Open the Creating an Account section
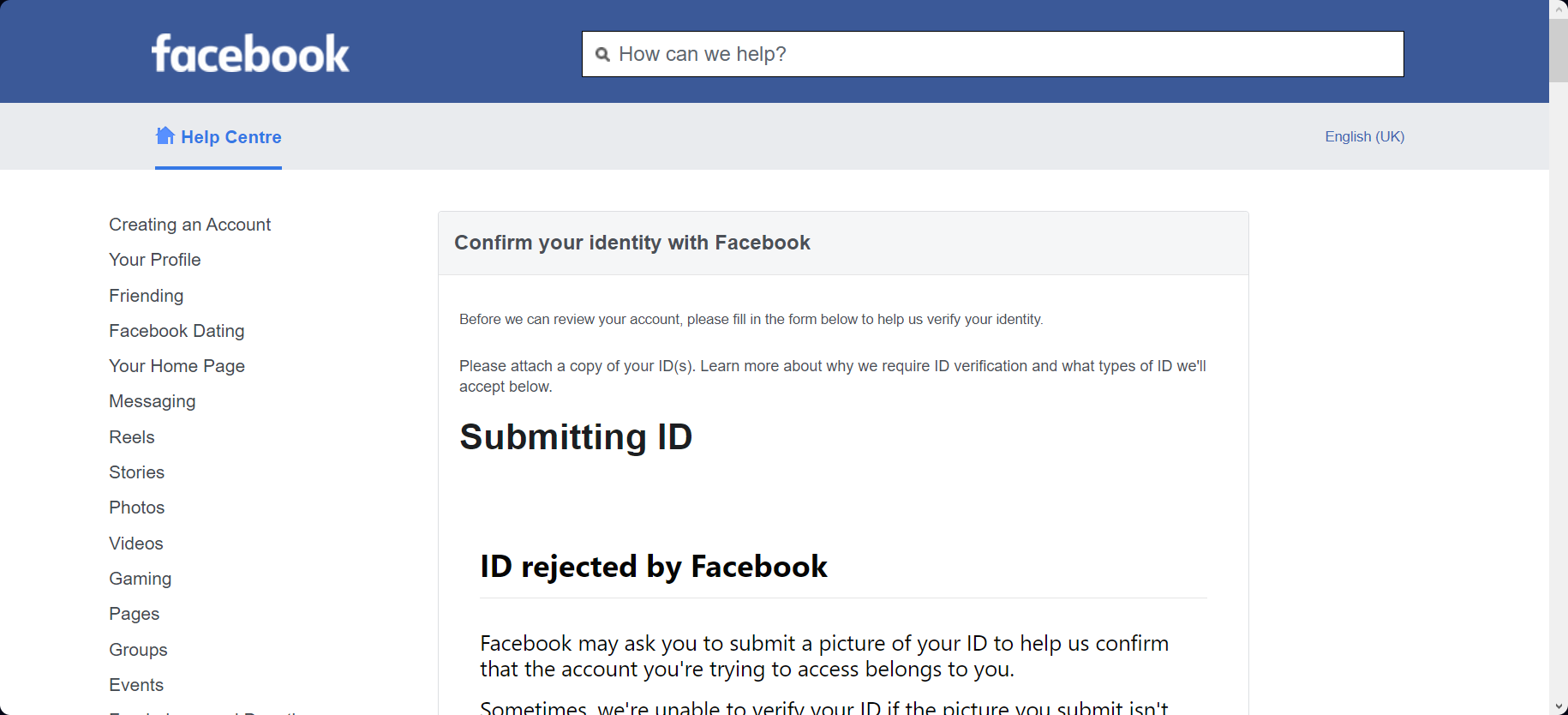This screenshot has width=1568, height=715. [x=189, y=225]
